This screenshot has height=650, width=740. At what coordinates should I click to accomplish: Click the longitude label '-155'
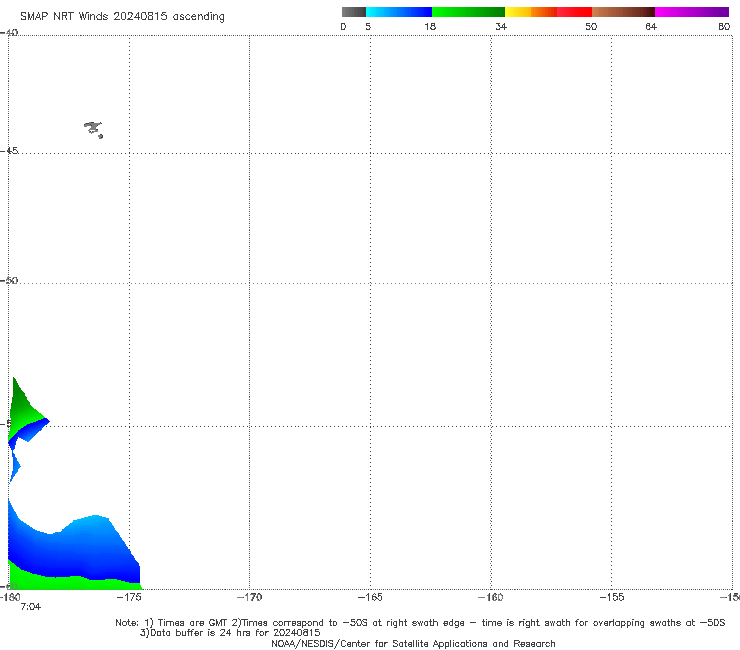pyautogui.click(x=612, y=597)
